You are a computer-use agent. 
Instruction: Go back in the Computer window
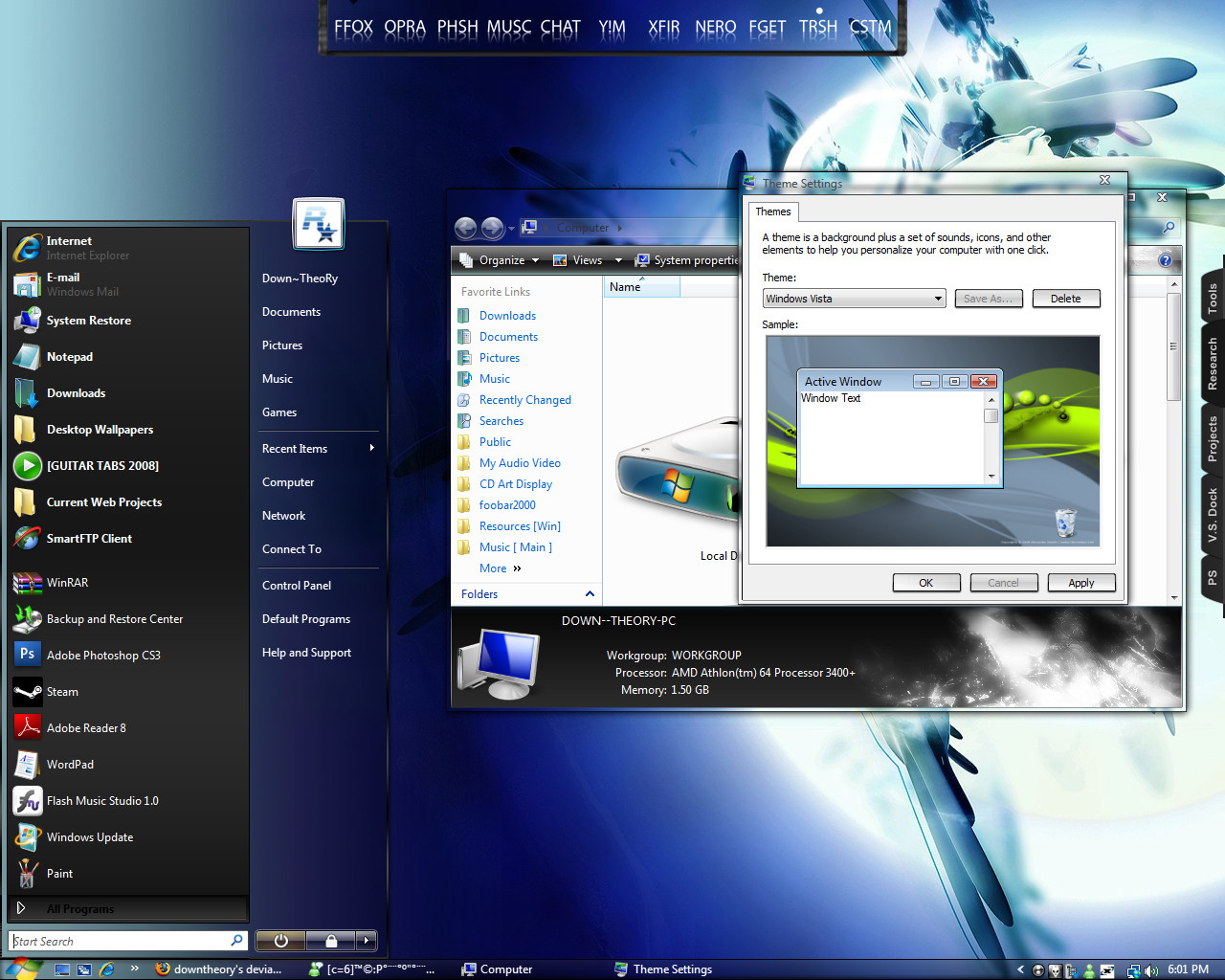coord(465,228)
